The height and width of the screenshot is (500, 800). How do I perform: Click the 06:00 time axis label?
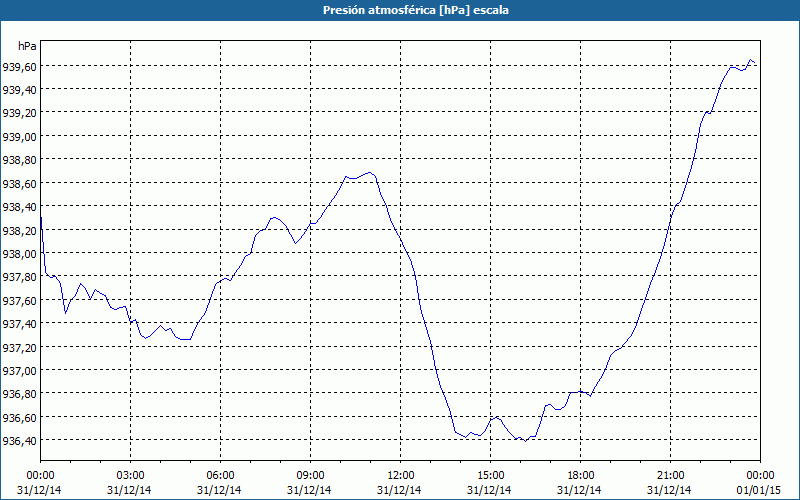coord(220,476)
